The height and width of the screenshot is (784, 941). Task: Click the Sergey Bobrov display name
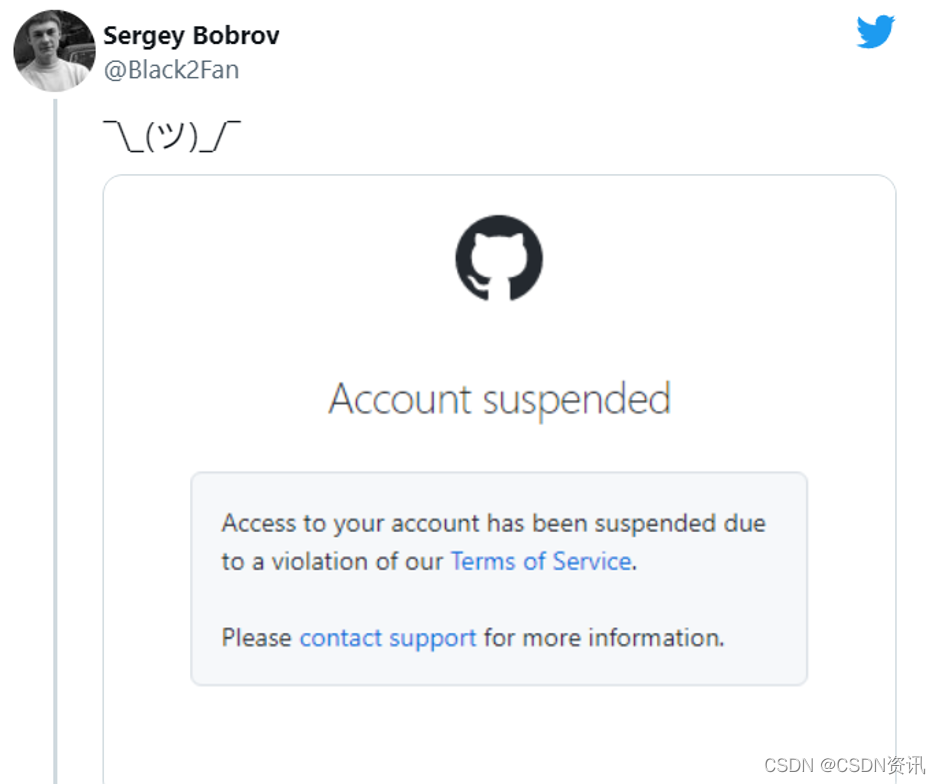tap(191, 36)
